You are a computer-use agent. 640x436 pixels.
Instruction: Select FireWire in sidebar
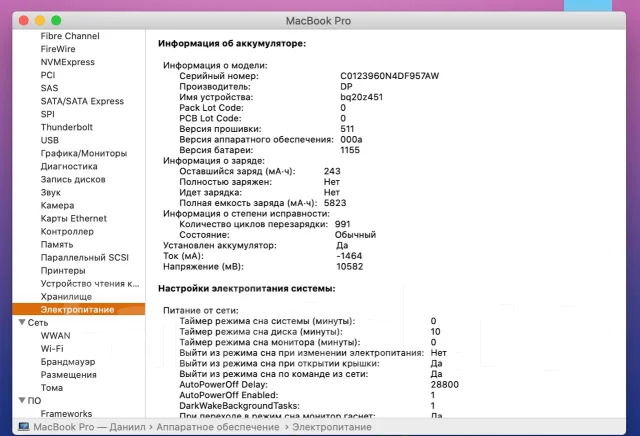[x=58, y=49]
